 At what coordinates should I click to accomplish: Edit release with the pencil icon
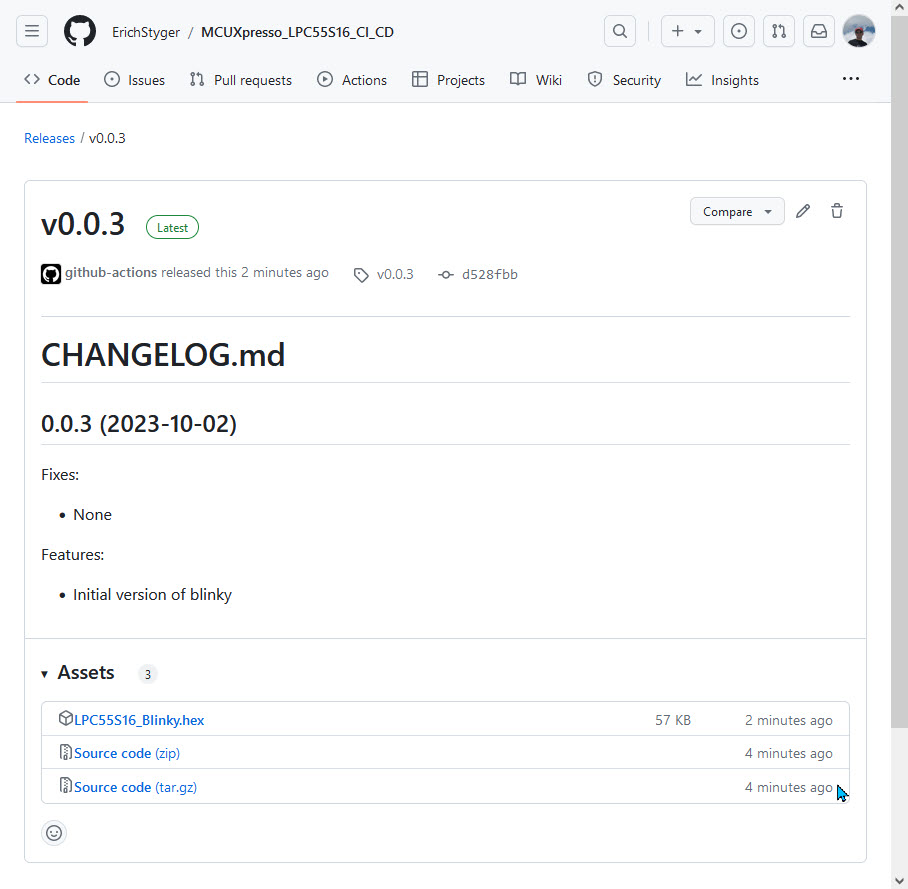click(803, 211)
